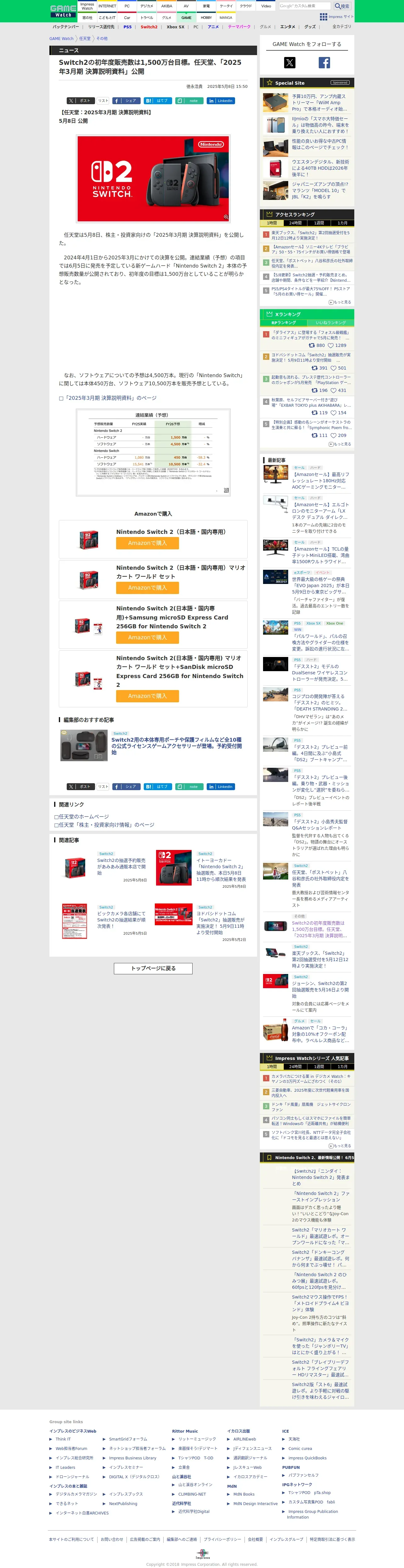Click the はてブ bookmark button under the headline
The width and height of the screenshot is (404, 1568).
[x=158, y=101]
